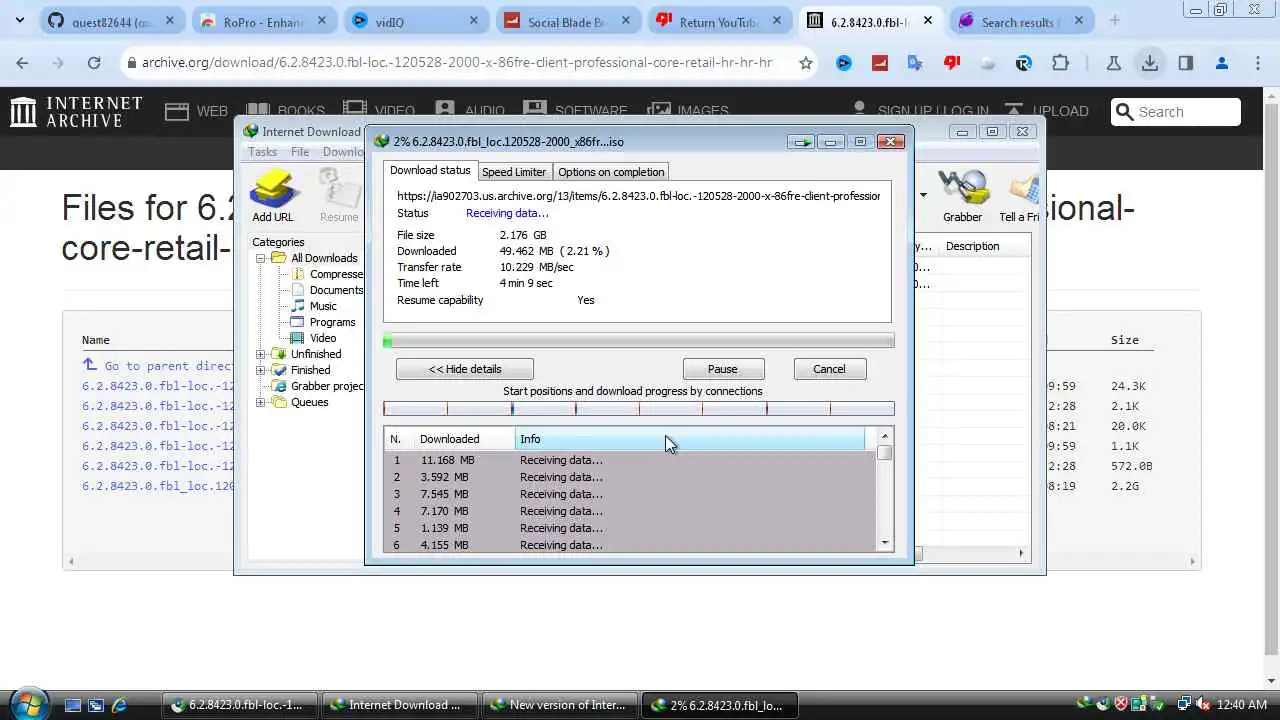1280x720 pixels.
Task: Open the Tasks menu in IDM
Action: coord(263,152)
